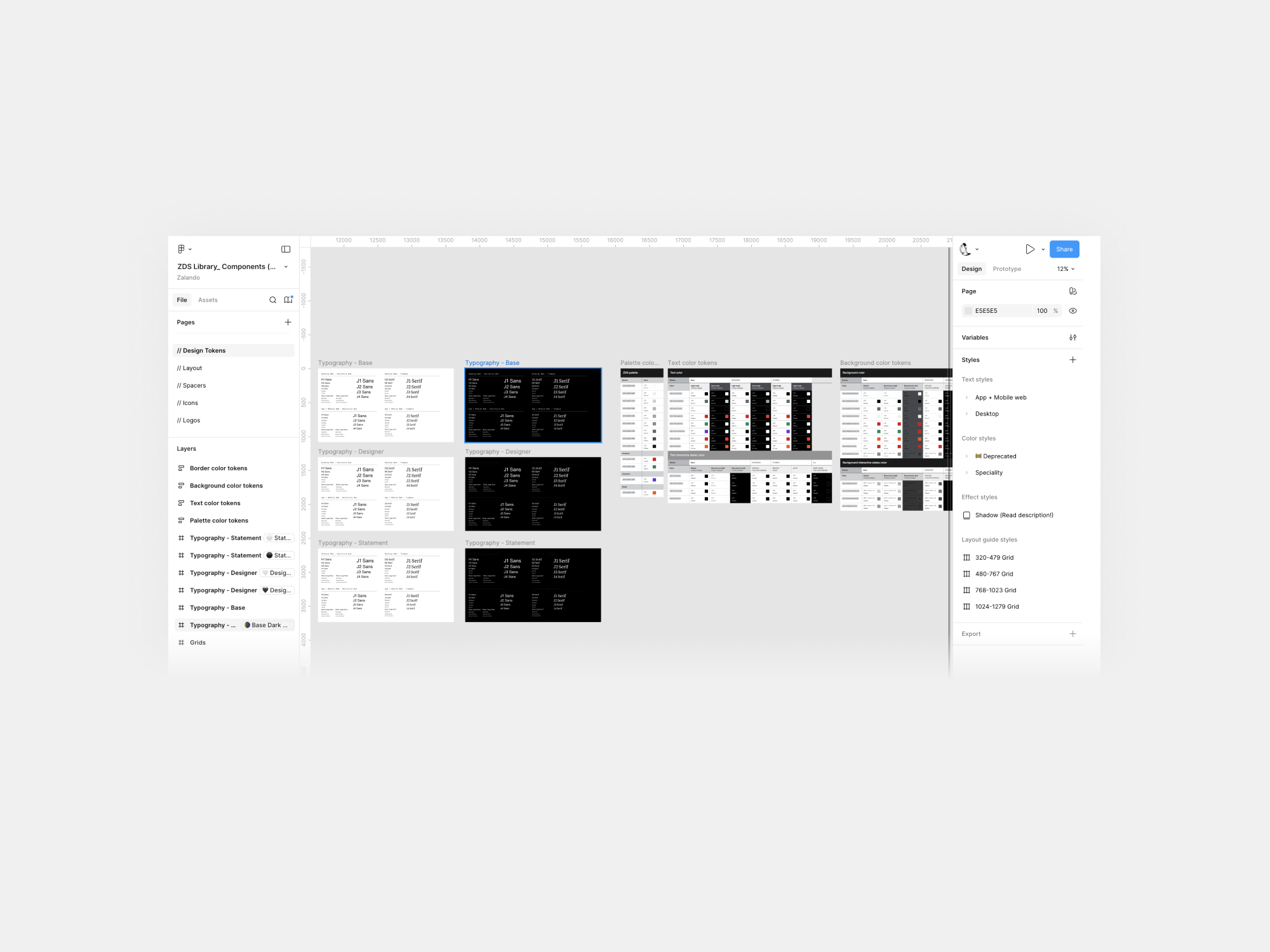Click the blue Share button

tap(1064, 249)
